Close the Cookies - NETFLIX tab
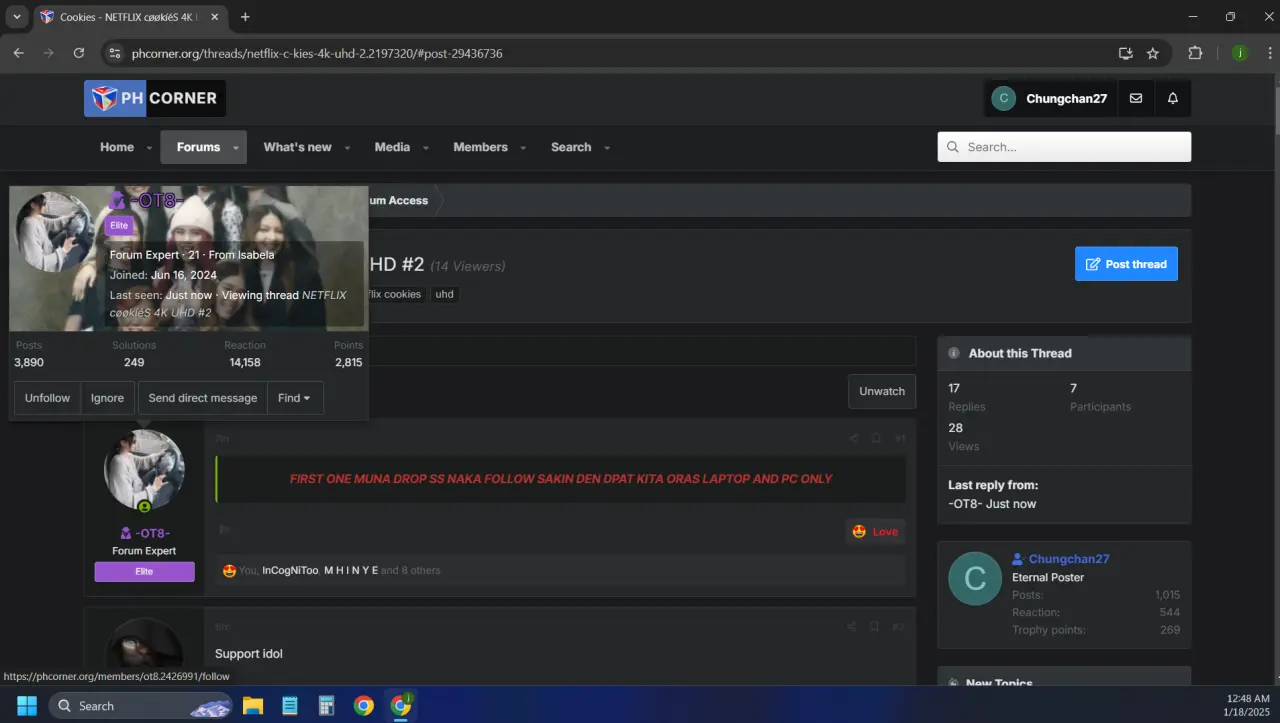The image size is (1280, 723). [216, 17]
